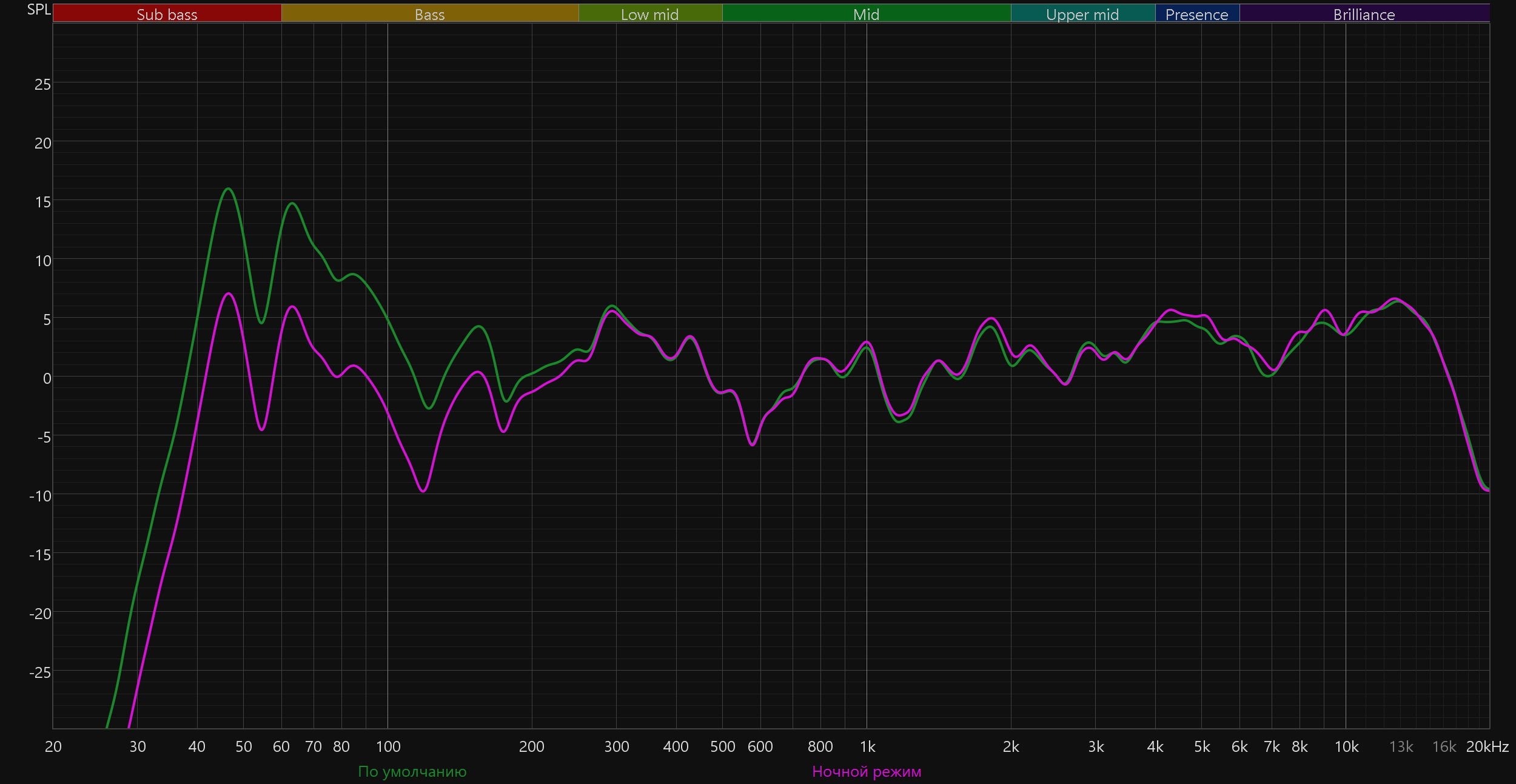Click the green curve's highest sub-bass peak
The height and width of the screenshot is (784, 1516).
(228, 189)
